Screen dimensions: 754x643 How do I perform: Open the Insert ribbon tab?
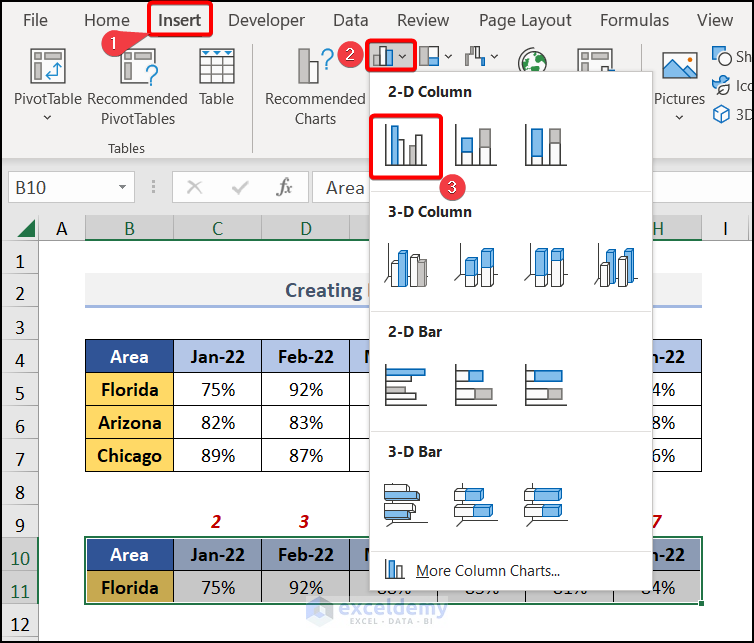[x=179, y=20]
